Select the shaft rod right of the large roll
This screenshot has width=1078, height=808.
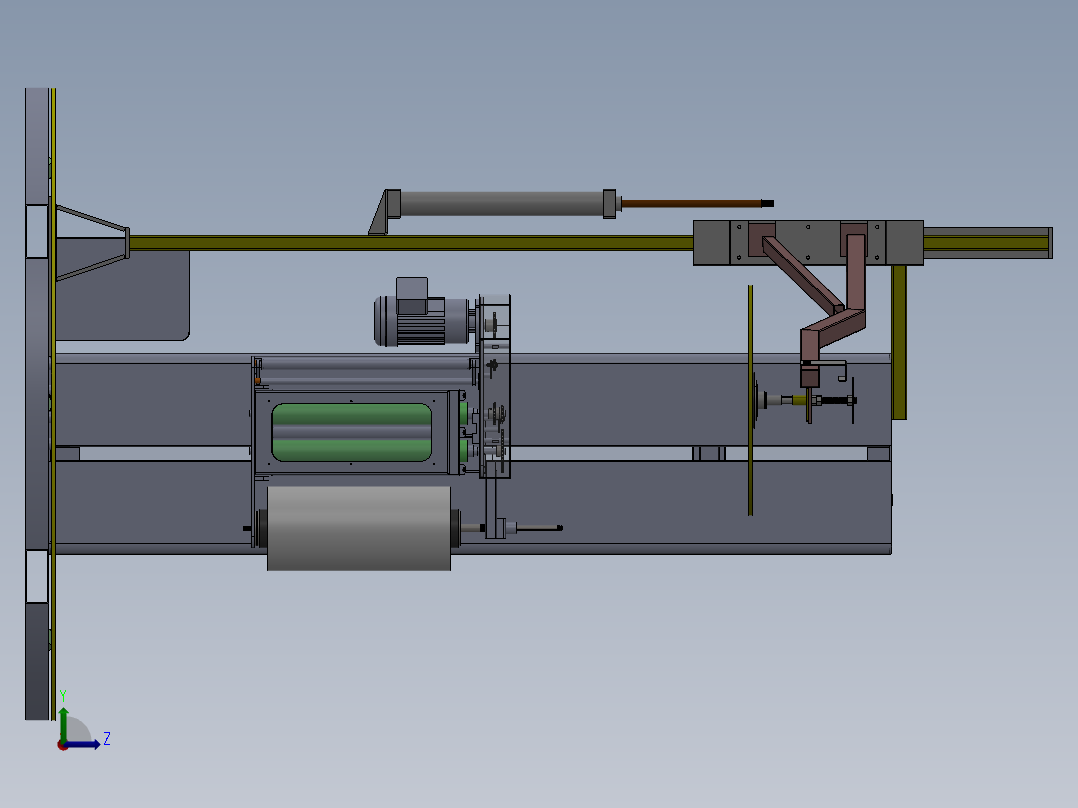[x=538, y=528]
